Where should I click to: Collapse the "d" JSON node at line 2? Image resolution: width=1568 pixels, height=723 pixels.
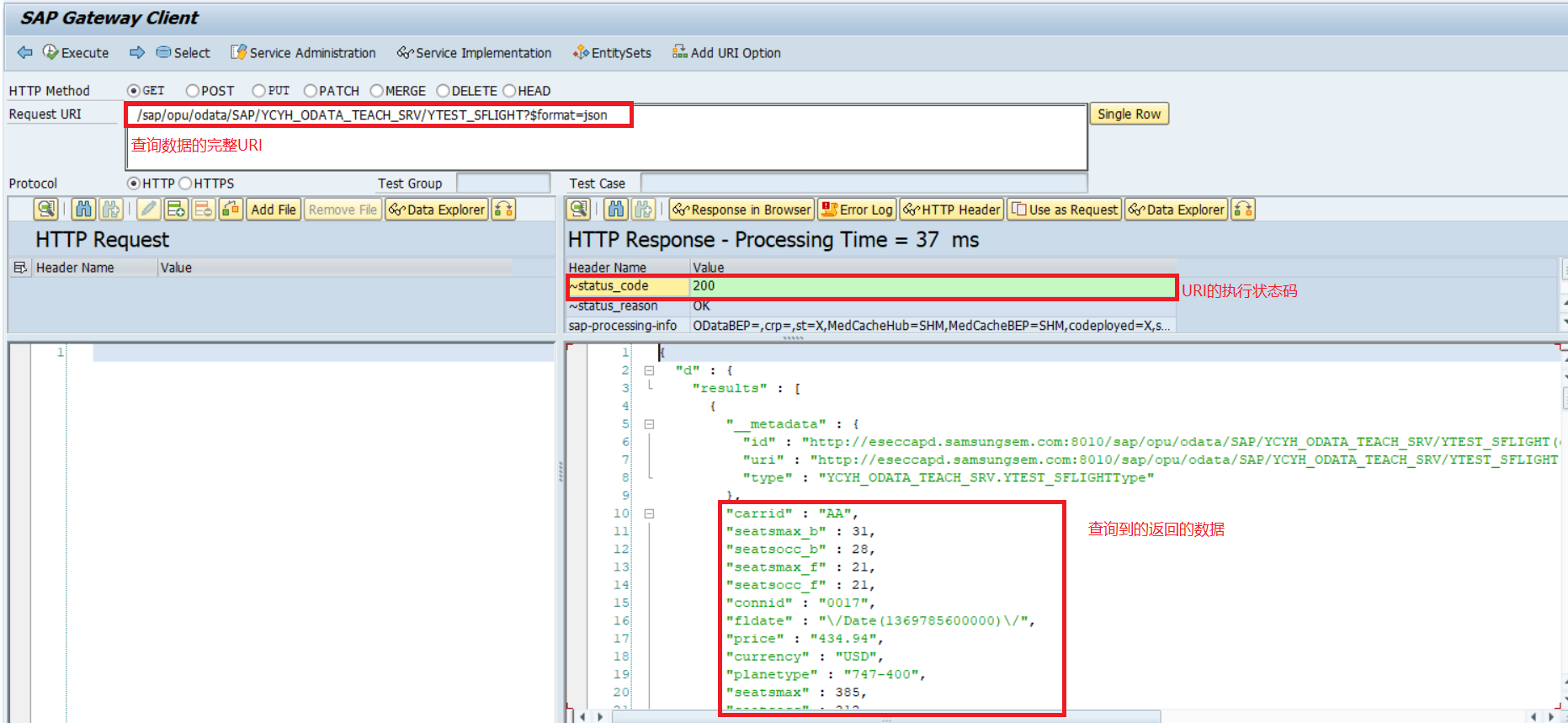tap(649, 370)
